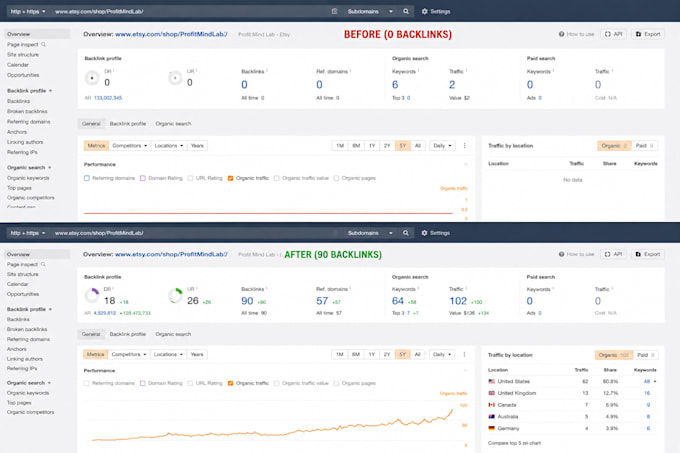Open the Daily interval dropdown in the after panel
680x453 pixels.
[442, 354]
